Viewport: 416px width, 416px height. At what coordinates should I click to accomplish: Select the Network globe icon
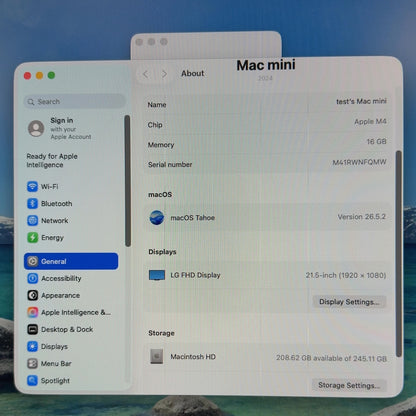coord(32,220)
